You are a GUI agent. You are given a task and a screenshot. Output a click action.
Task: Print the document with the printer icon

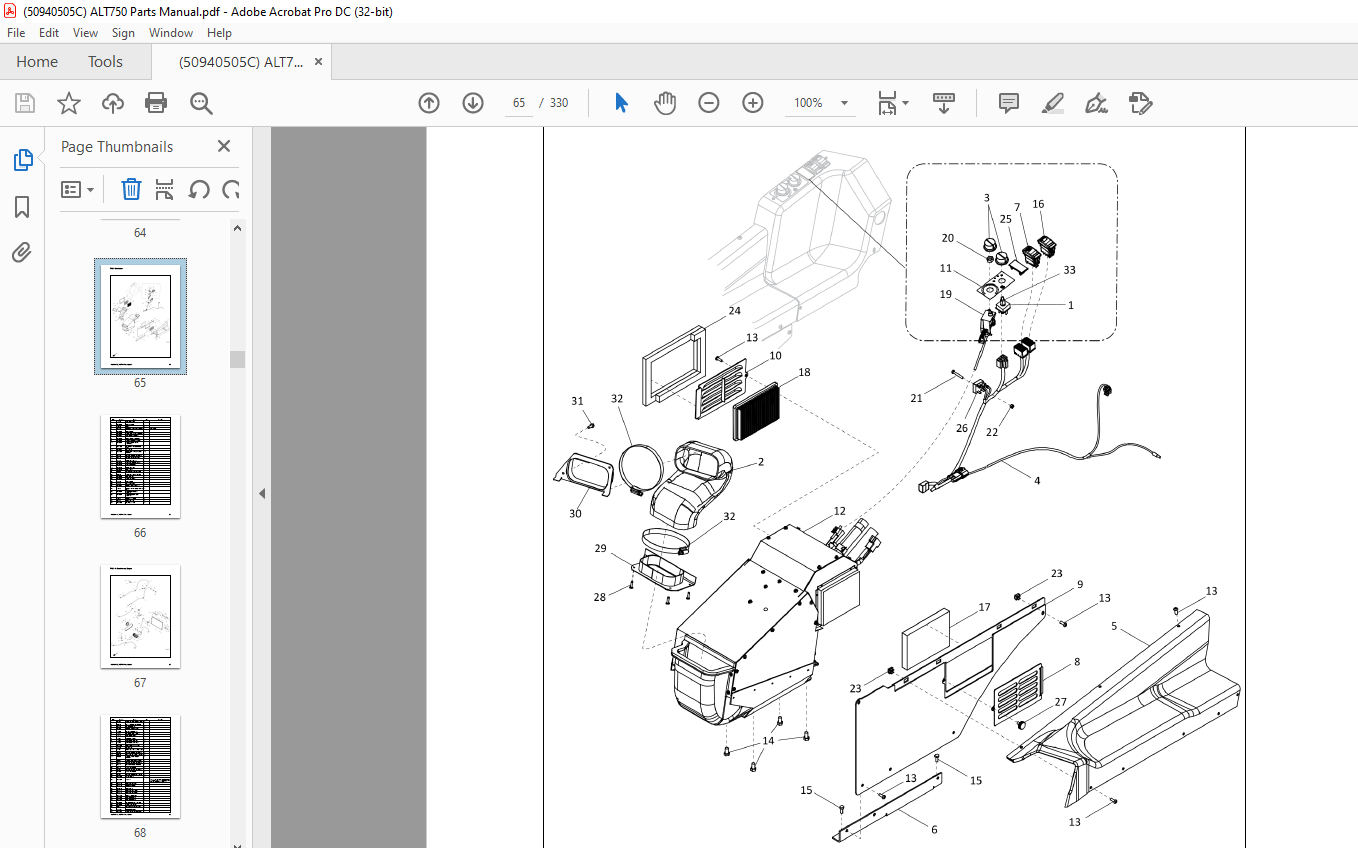(x=156, y=103)
